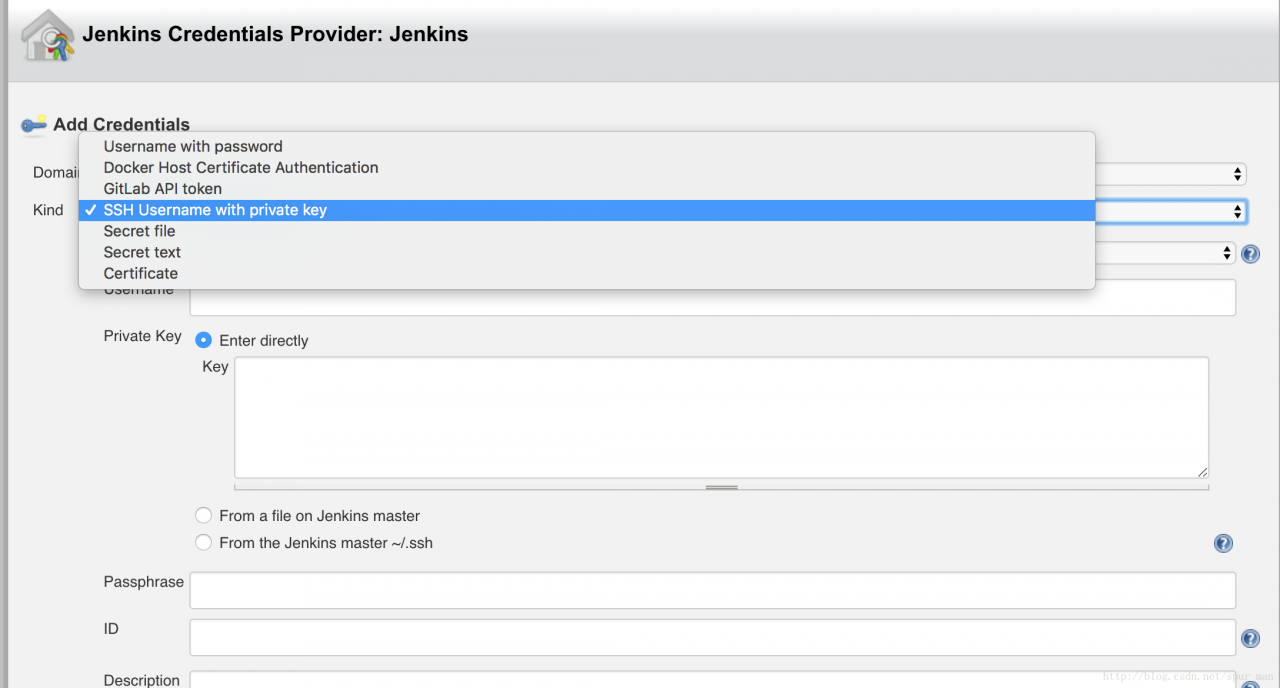Open the Domain dropdown
Screen dimensions: 1280x688
click(x=1170, y=174)
